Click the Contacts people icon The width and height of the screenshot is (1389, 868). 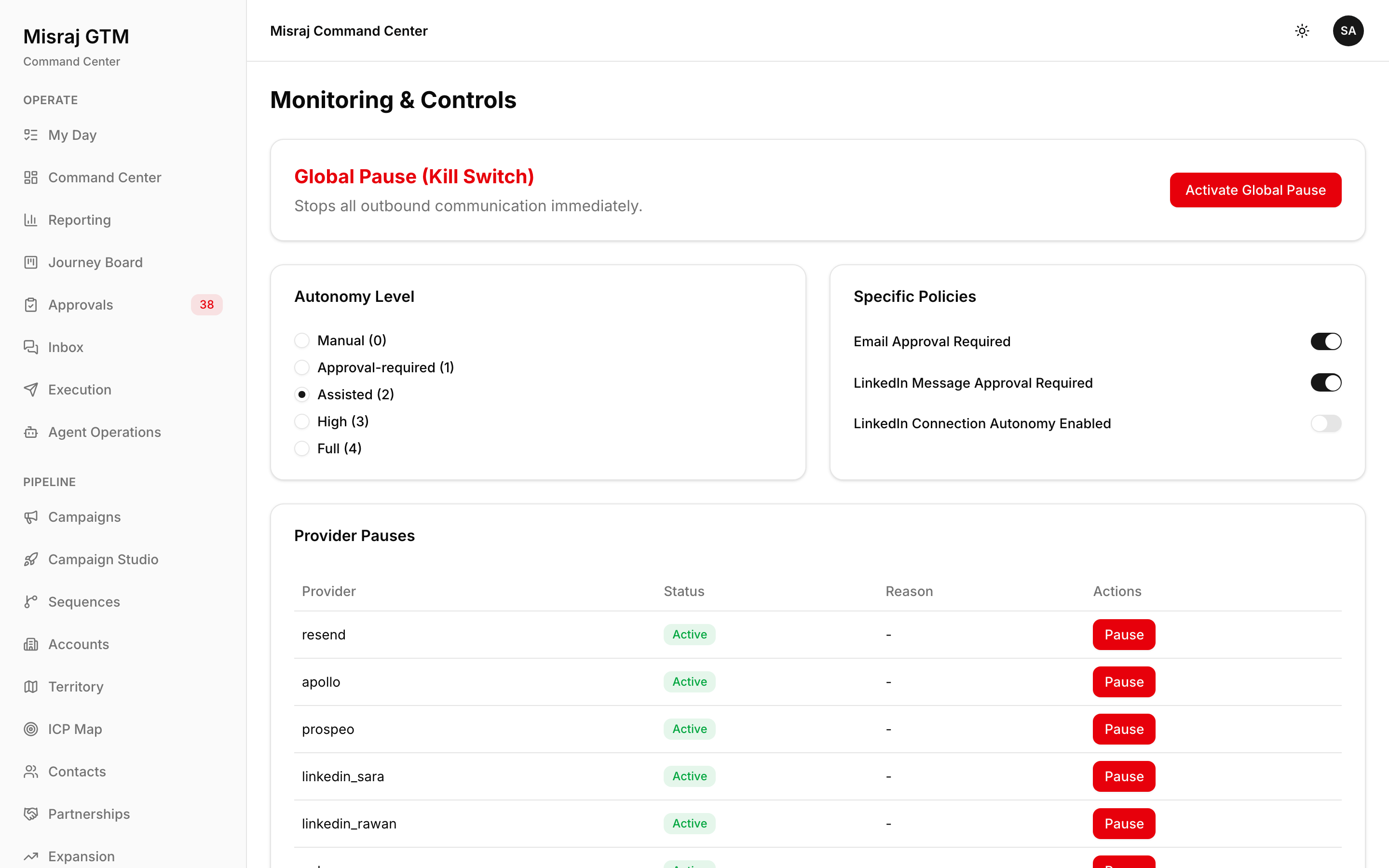coord(31,772)
